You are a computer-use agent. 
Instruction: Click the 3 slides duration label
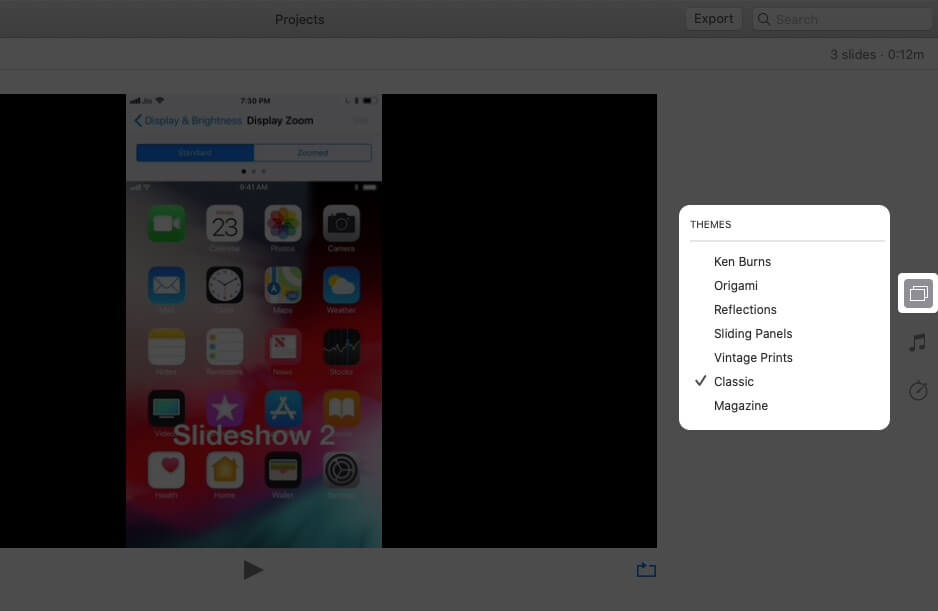tap(876, 54)
